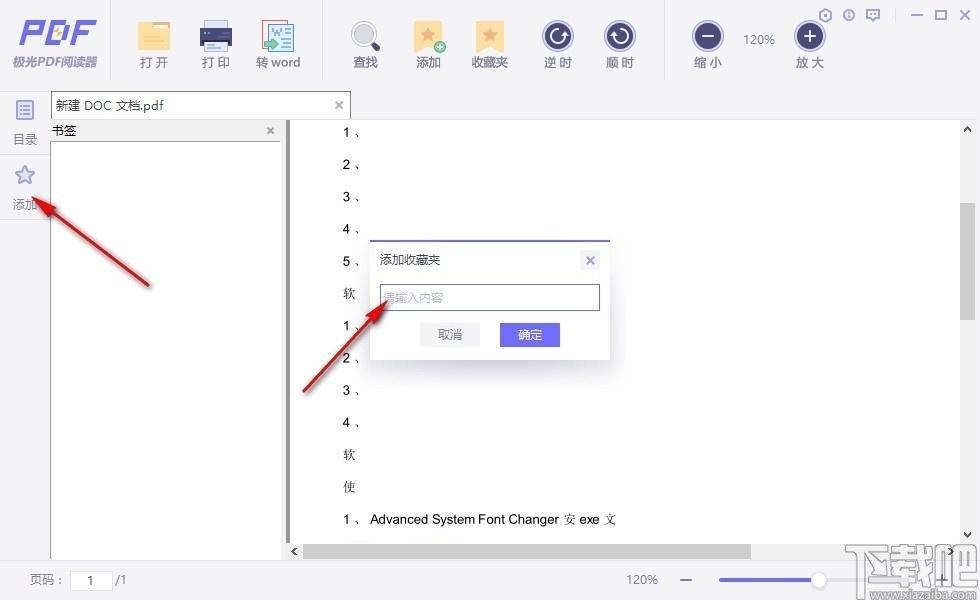The image size is (980, 600).
Task: Click the sidebar star 添加 icon
Action: tap(25, 175)
